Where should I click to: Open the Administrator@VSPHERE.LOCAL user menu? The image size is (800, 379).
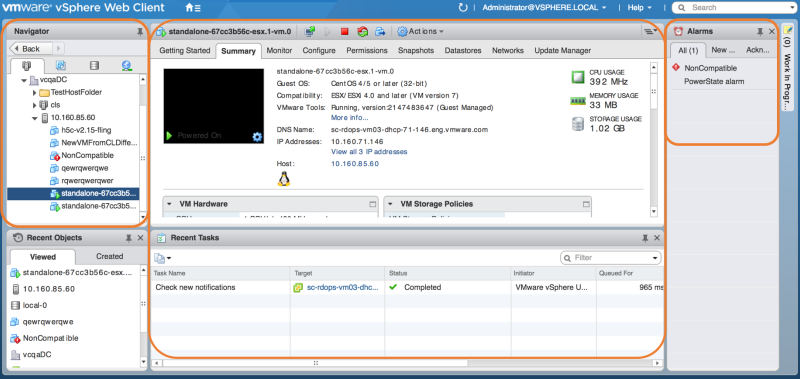tap(544, 8)
